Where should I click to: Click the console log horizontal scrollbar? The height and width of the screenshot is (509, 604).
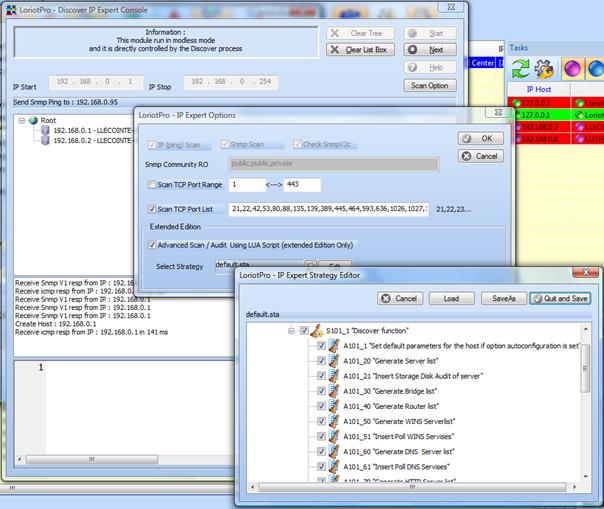tap(92, 459)
